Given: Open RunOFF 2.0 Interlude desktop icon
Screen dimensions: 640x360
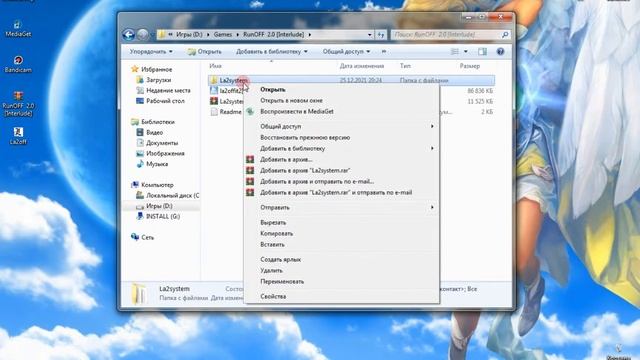Looking at the screenshot, I should pos(18,104).
